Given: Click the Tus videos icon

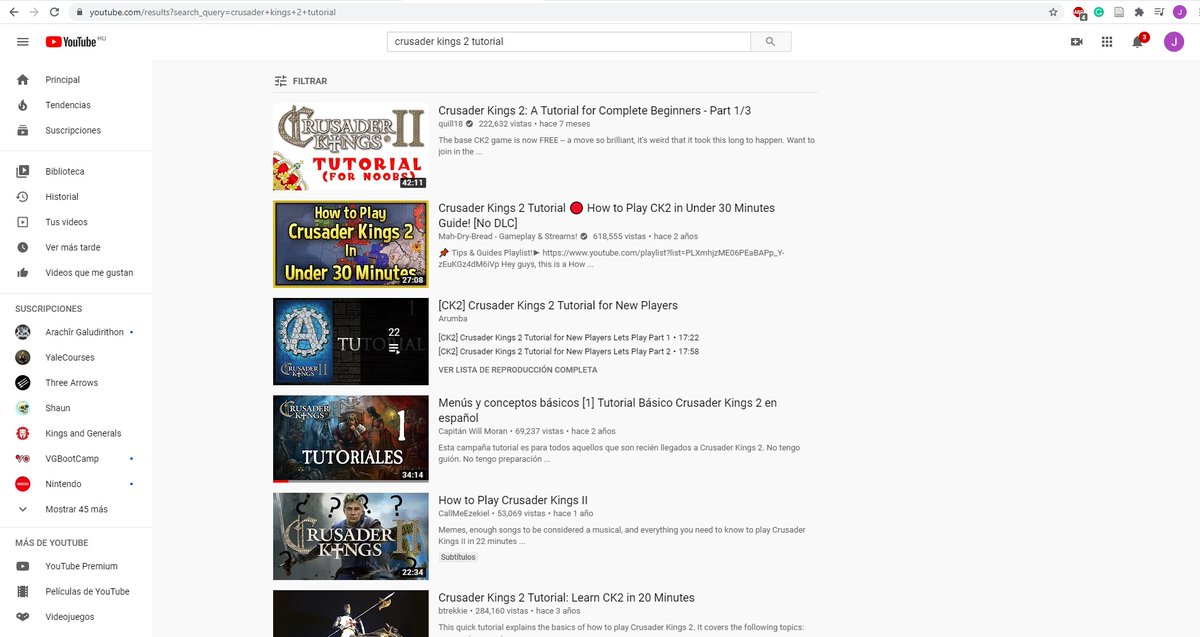Looking at the screenshot, I should tap(23, 222).
